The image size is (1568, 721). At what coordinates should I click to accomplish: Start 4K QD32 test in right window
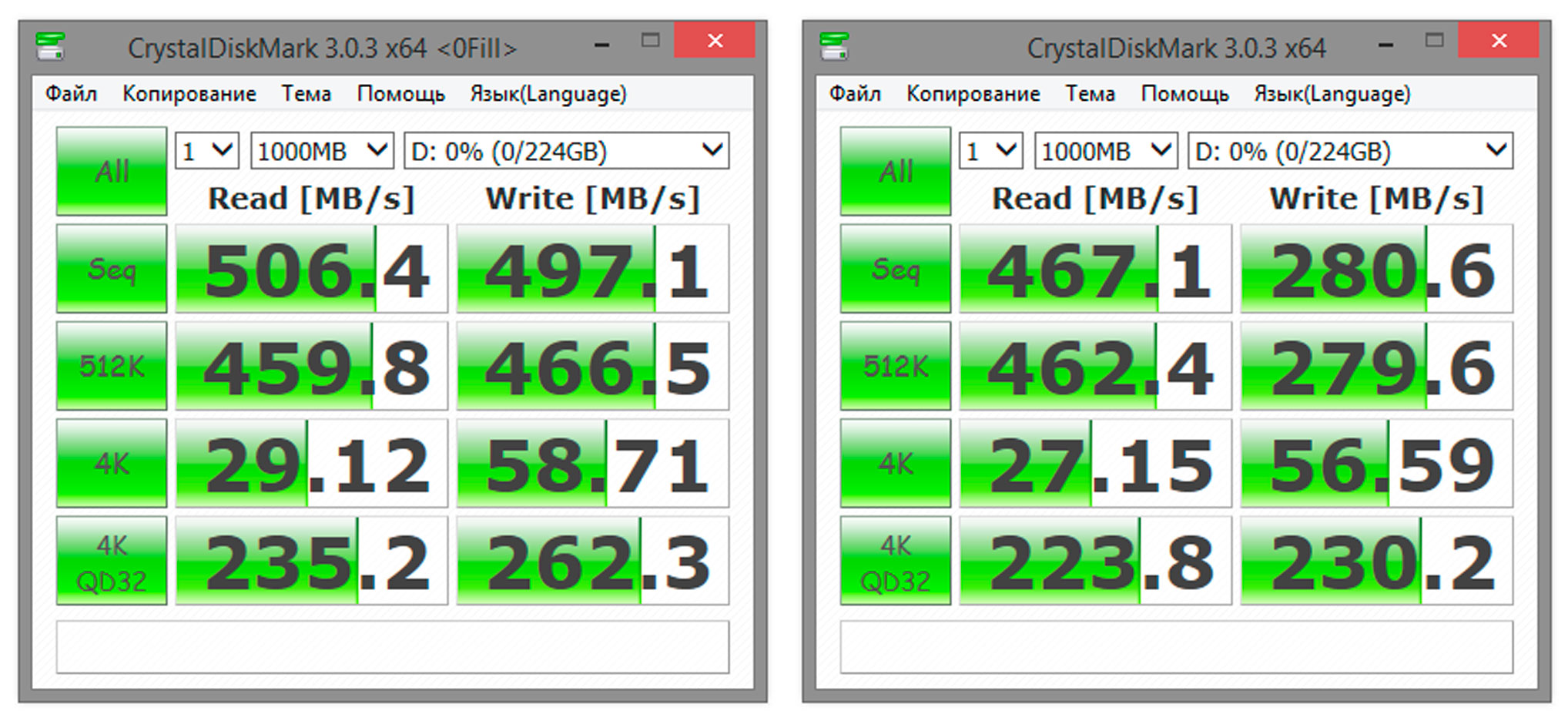coord(896,561)
